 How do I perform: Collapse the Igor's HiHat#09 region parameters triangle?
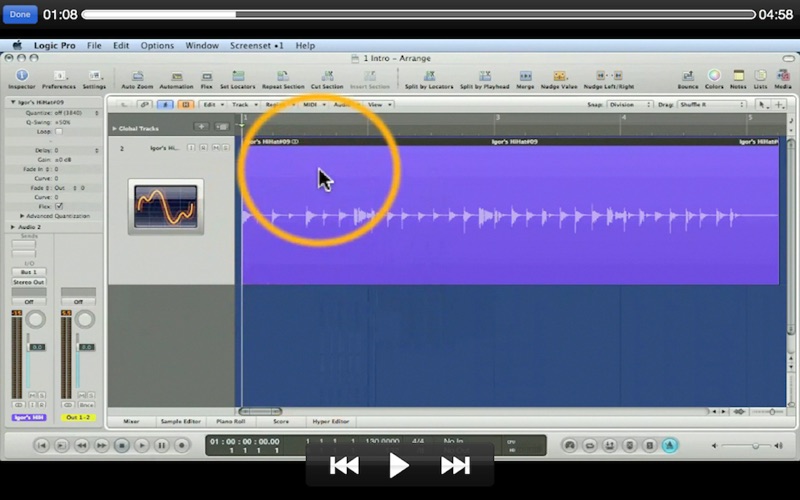tap(13, 103)
